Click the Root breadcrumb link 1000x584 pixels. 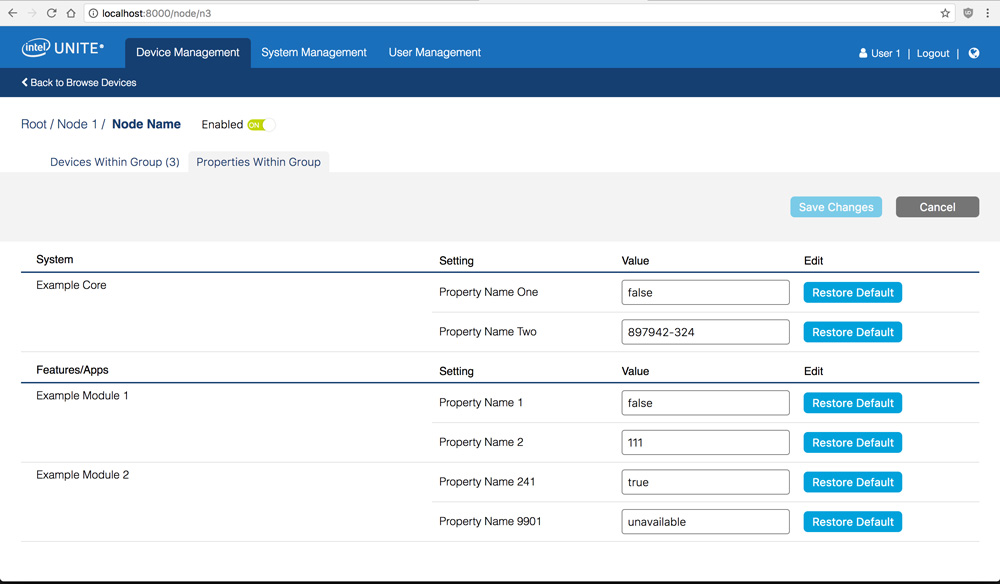click(34, 124)
